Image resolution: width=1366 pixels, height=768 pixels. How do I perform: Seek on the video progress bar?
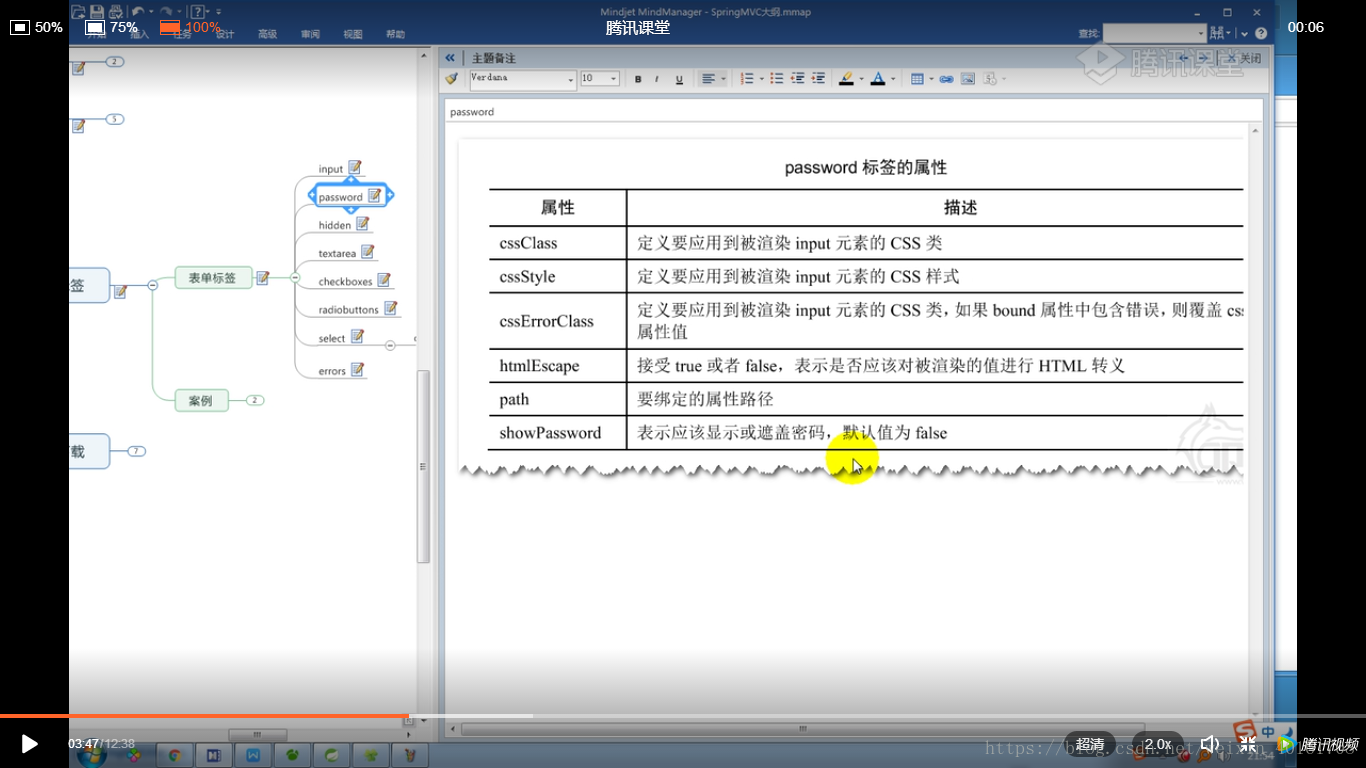683,716
